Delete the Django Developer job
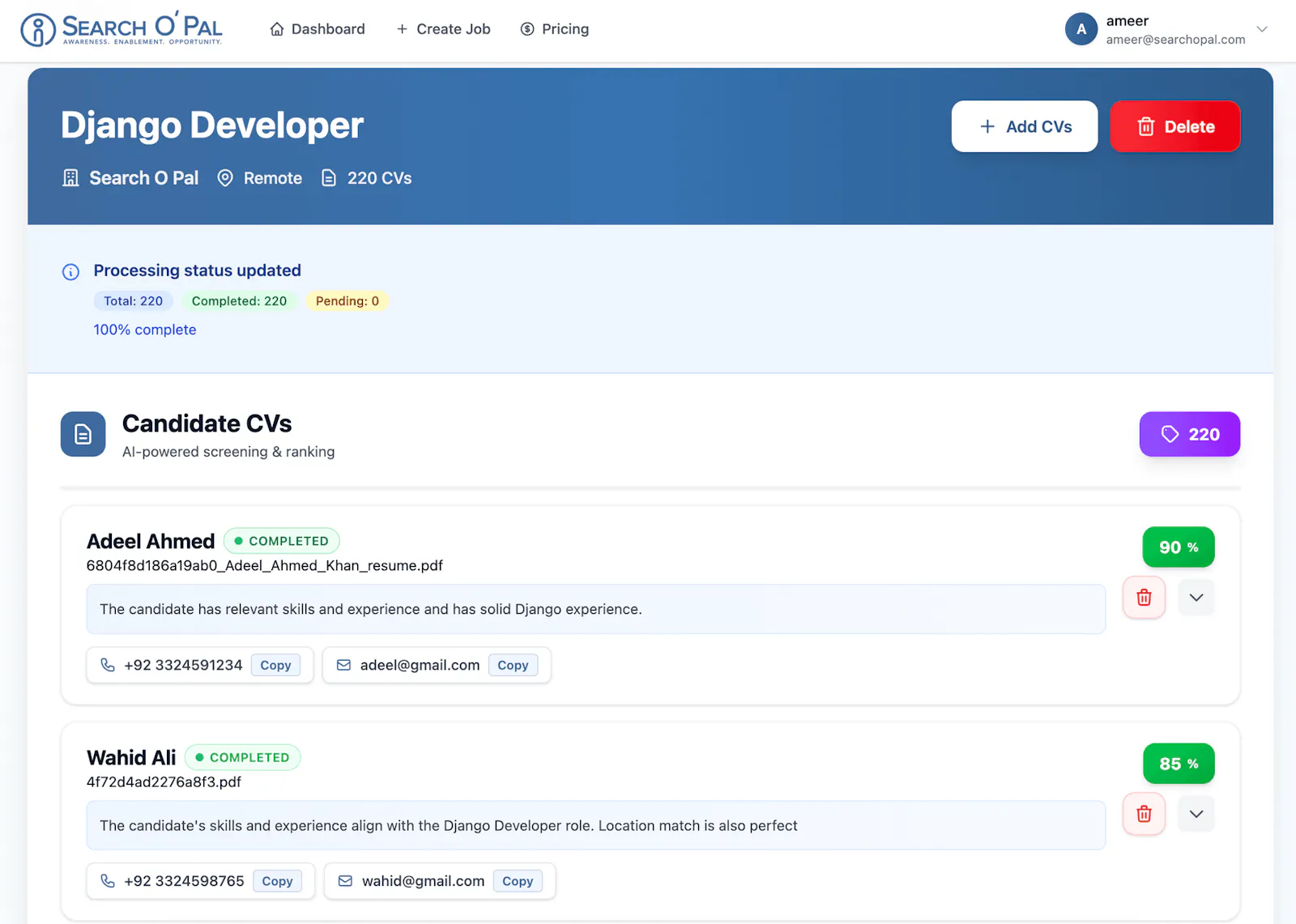1296x924 pixels. point(1174,126)
